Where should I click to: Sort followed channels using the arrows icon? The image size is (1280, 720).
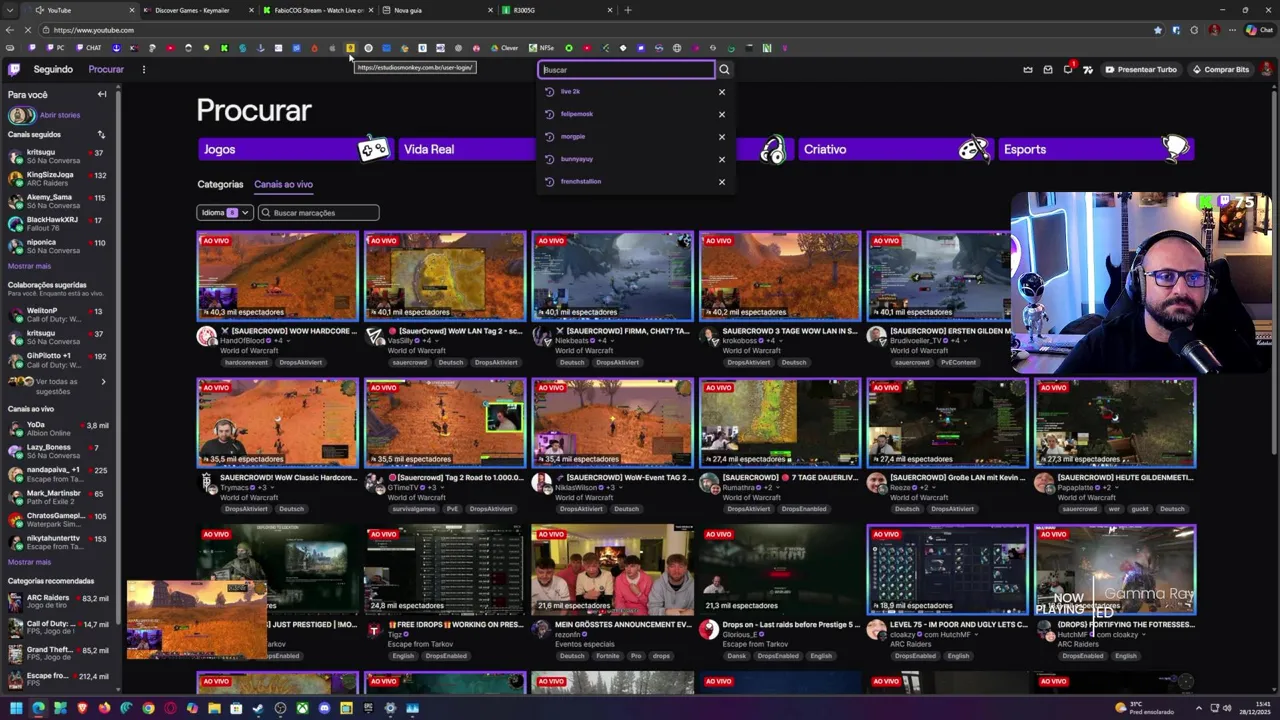(101, 134)
